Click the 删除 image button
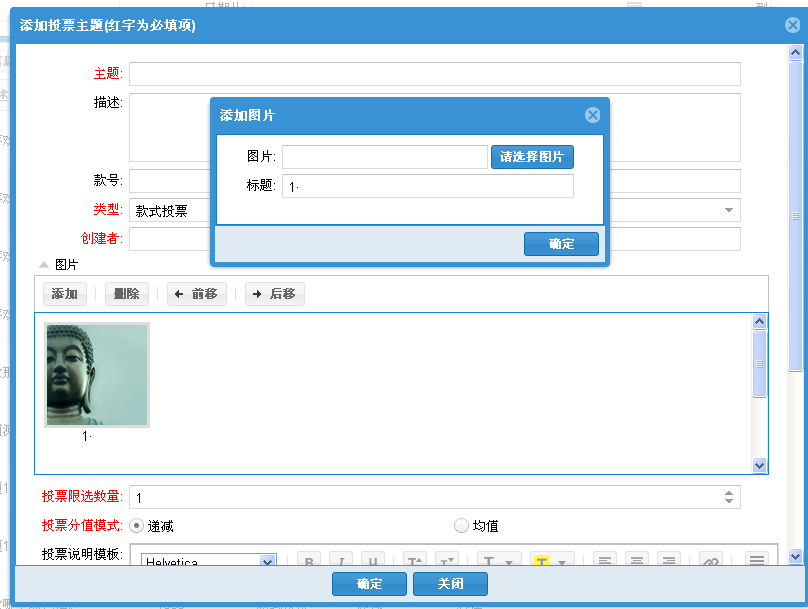The height and width of the screenshot is (609, 808). coord(127,294)
